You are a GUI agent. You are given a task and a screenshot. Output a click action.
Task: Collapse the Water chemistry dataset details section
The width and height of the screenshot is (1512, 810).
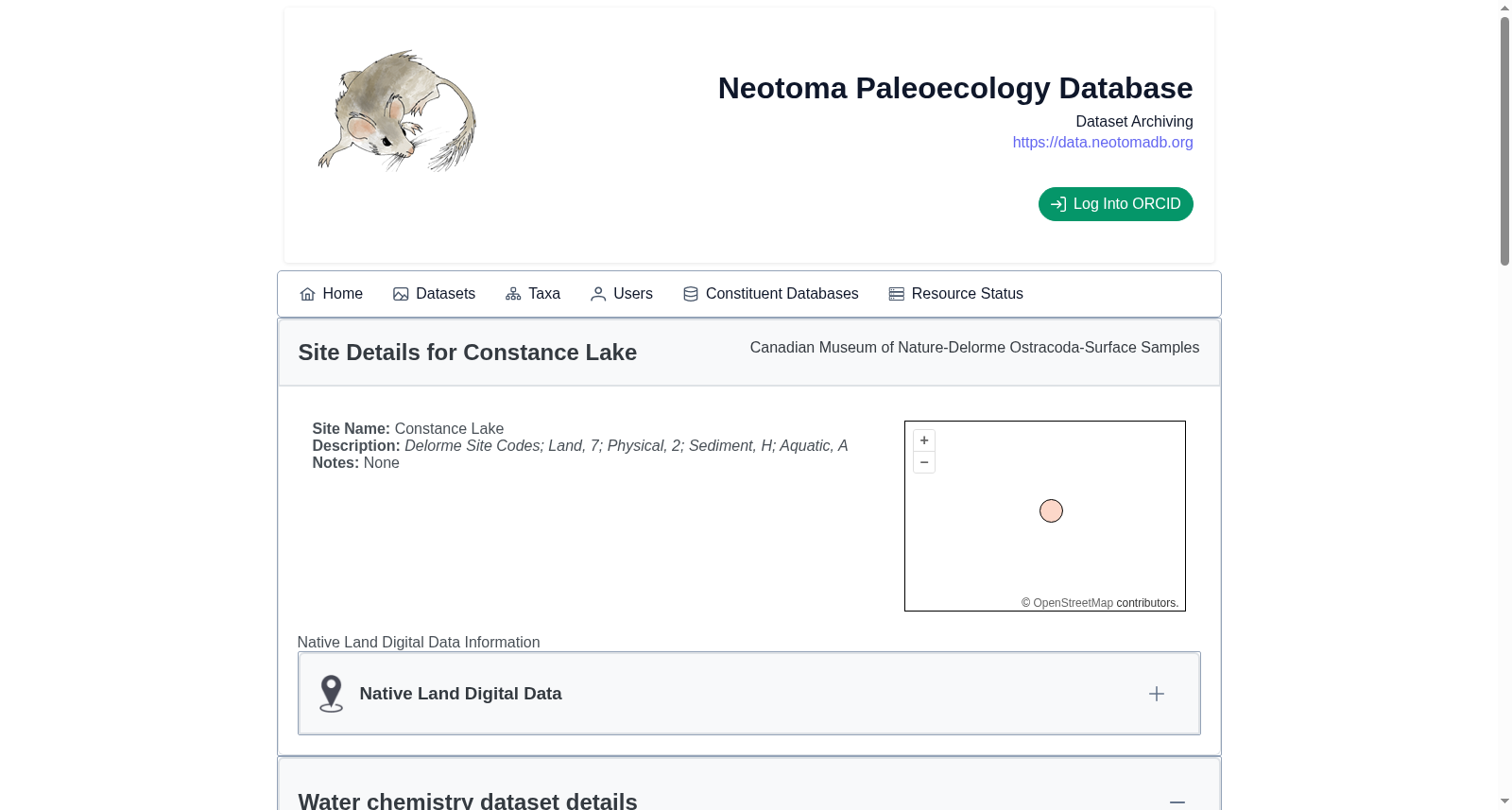[1177, 801]
